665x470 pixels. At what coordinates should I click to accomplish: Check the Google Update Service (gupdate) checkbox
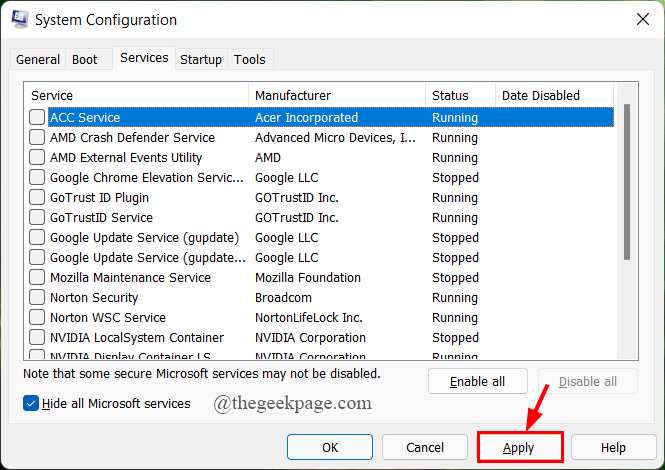(37, 237)
